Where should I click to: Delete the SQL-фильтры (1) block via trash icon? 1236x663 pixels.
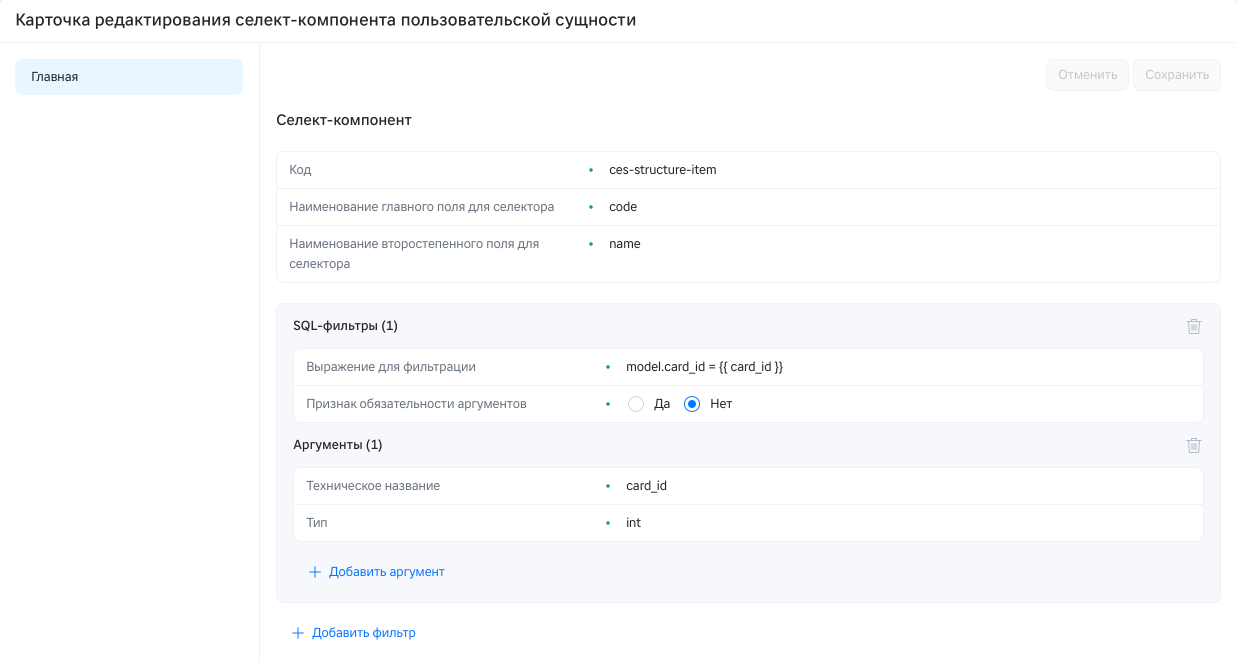point(1194,326)
